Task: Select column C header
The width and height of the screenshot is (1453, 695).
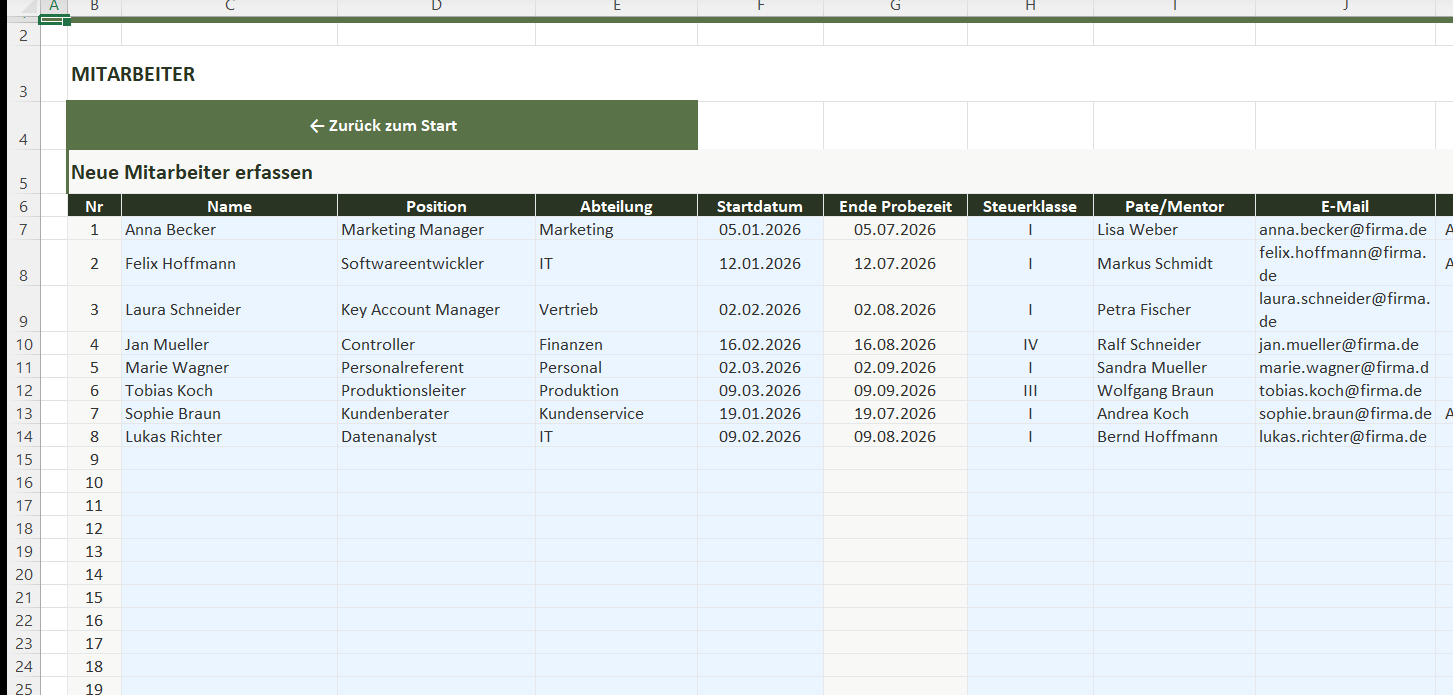Action: tap(229, 7)
